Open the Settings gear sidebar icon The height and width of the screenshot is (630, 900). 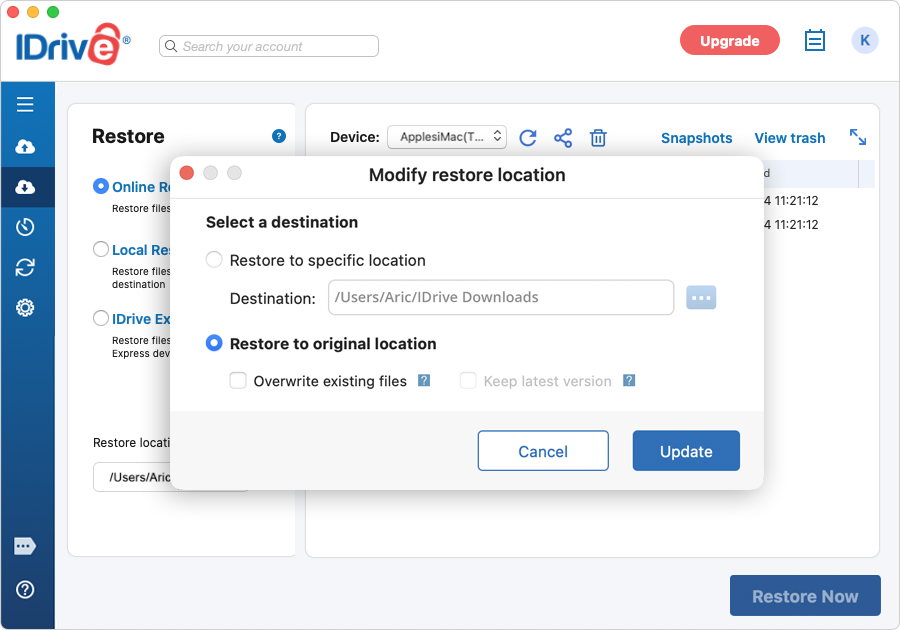pos(25,307)
